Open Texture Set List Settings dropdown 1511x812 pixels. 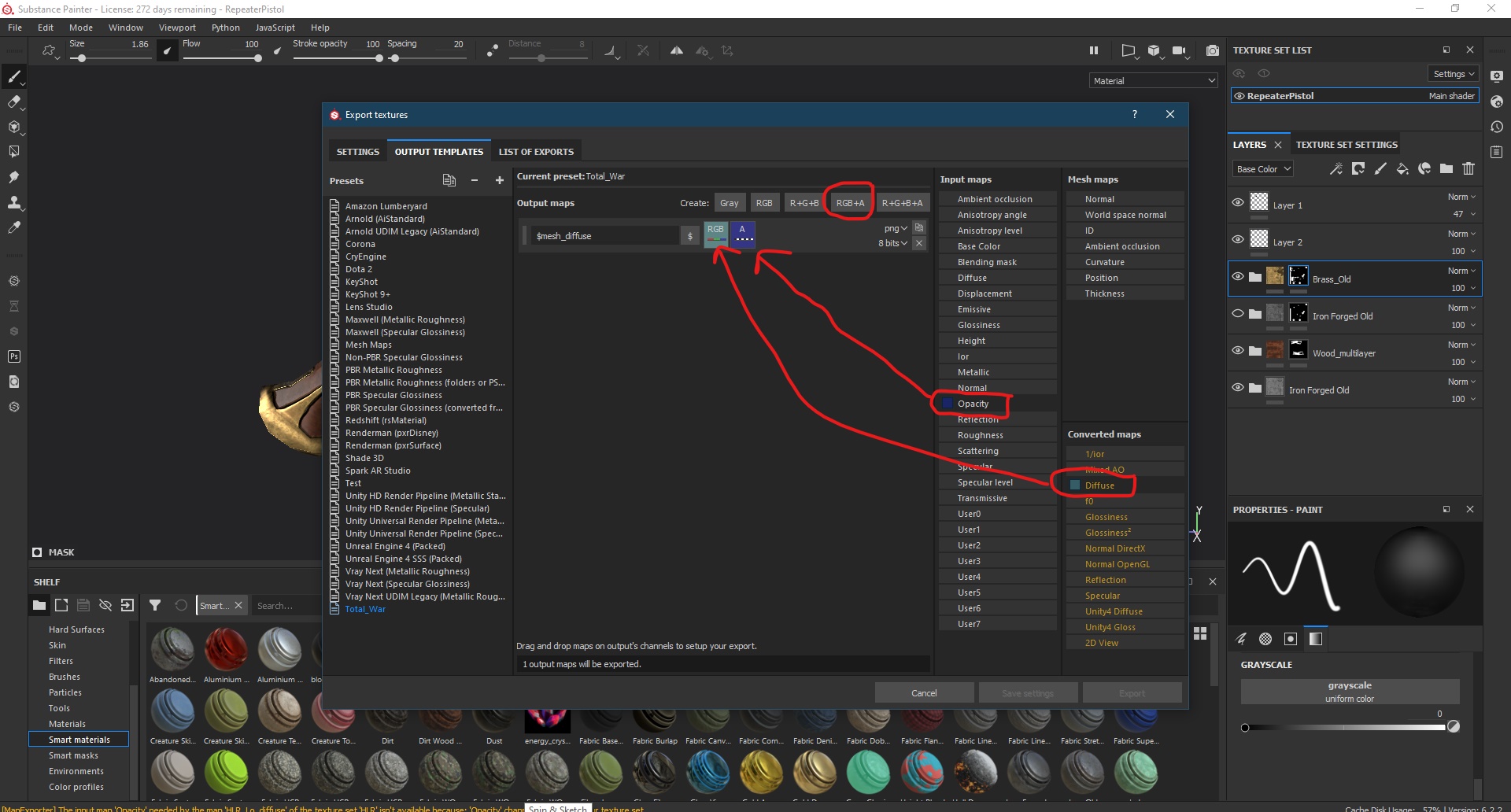point(1454,74)
